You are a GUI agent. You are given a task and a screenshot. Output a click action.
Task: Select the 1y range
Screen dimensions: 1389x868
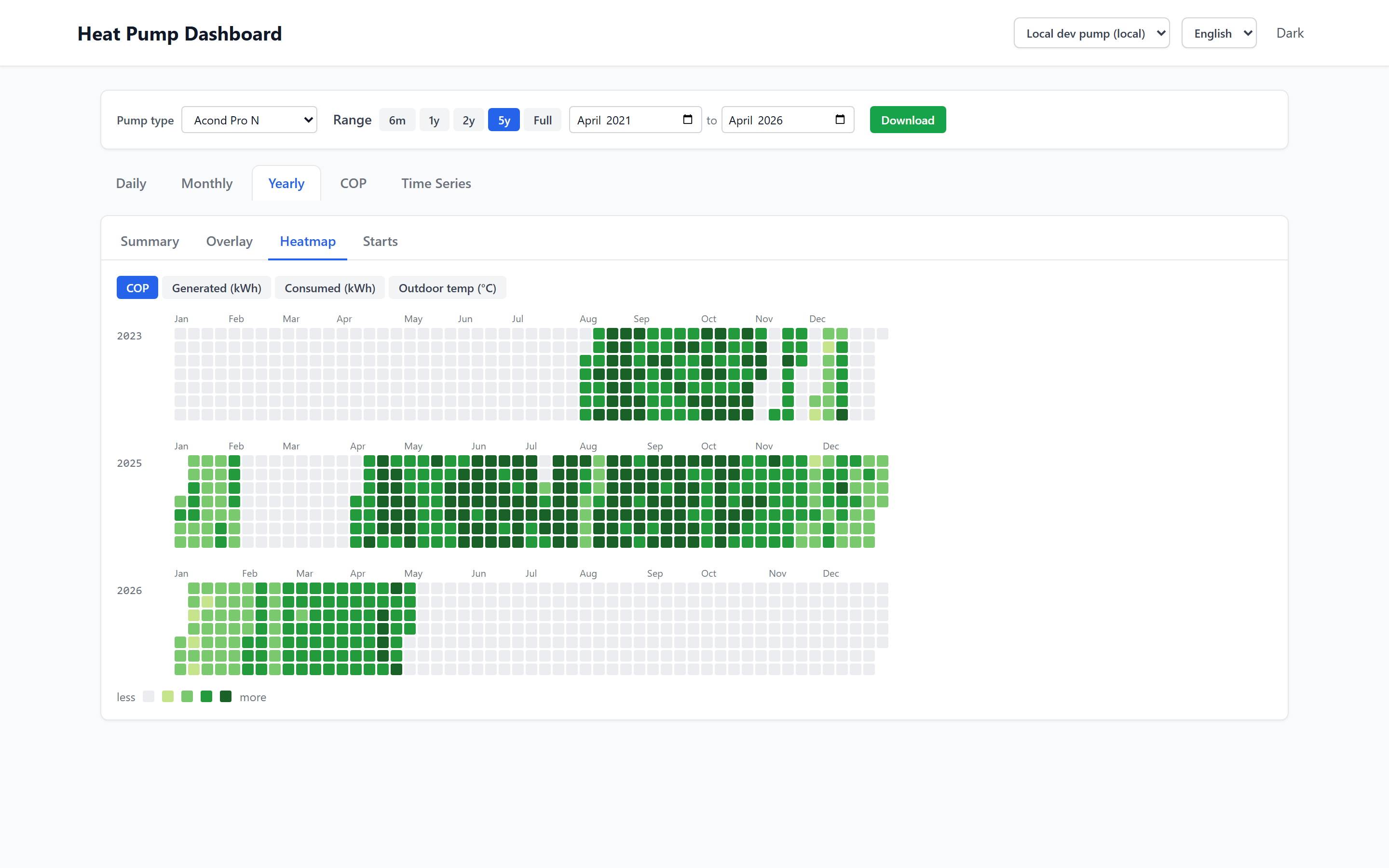(434, 120)
